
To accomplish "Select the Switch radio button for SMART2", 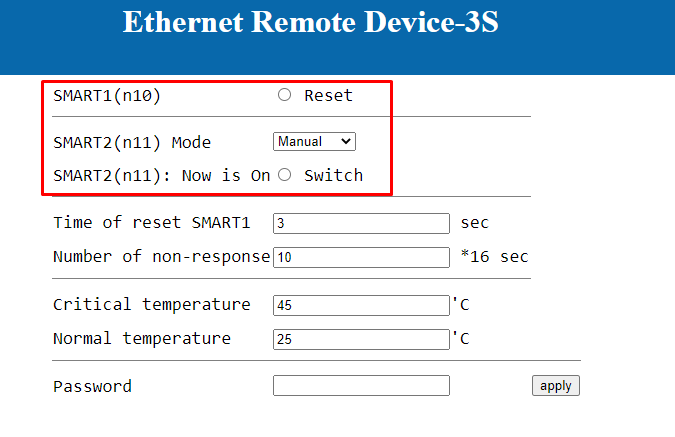I will coord(284,175).
